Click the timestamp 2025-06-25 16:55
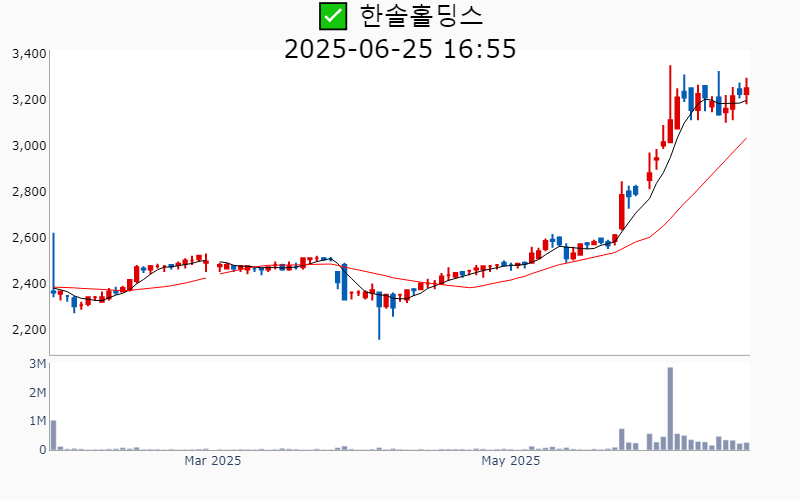The image size is (800, 500). pos(400,49)
